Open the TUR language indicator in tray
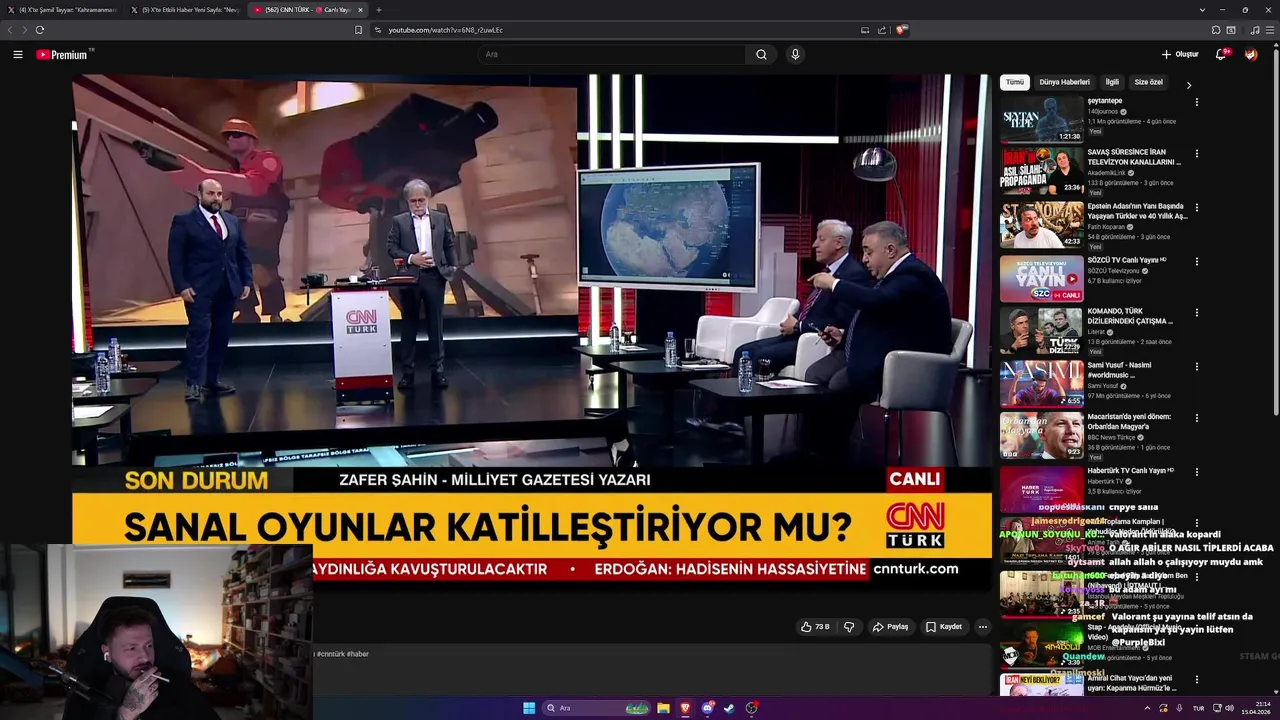Screen dimensions: 1280x720 coord(1198,708)
